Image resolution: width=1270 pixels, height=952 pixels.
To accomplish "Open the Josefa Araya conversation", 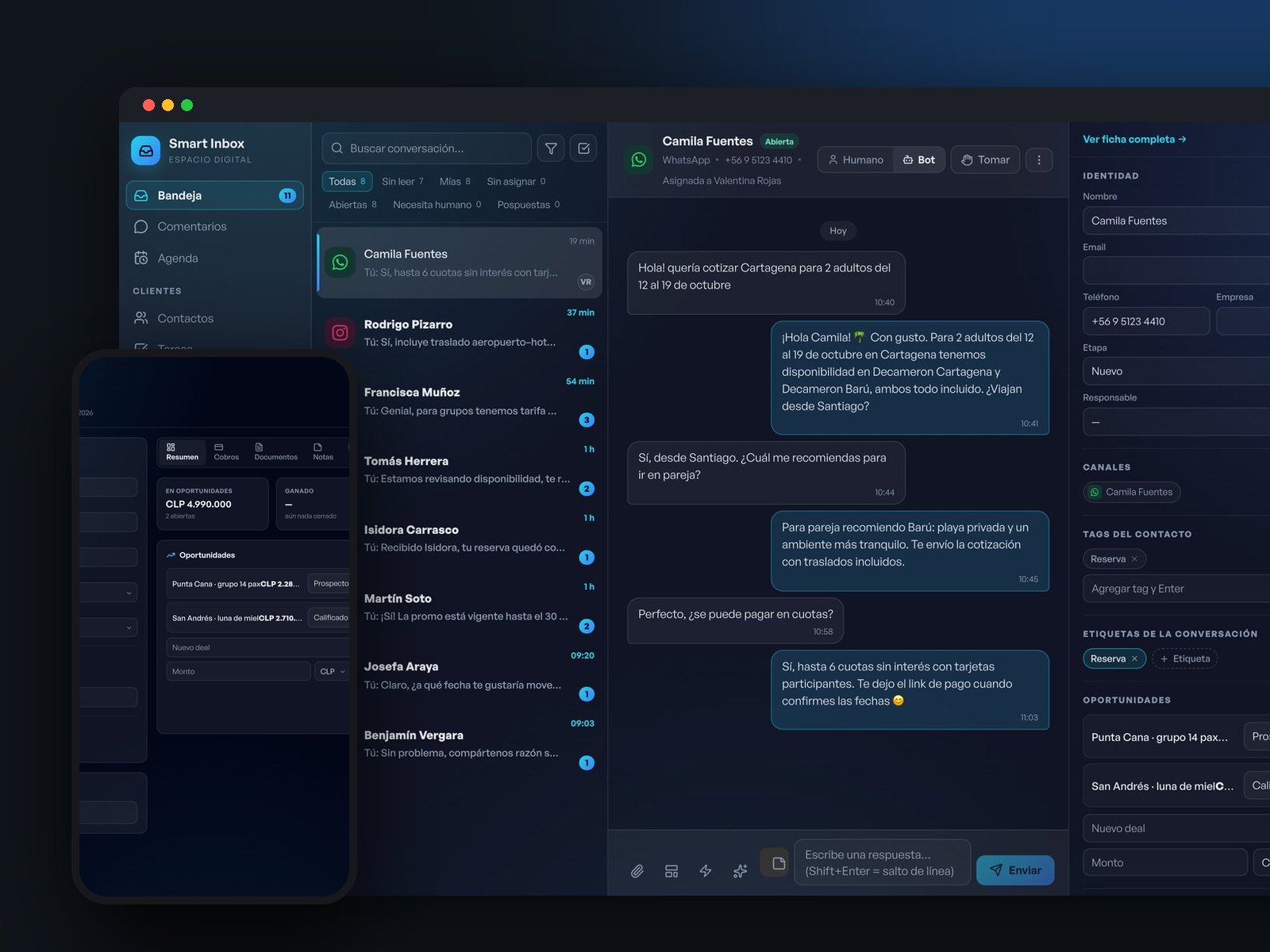I will click(460, 675).
